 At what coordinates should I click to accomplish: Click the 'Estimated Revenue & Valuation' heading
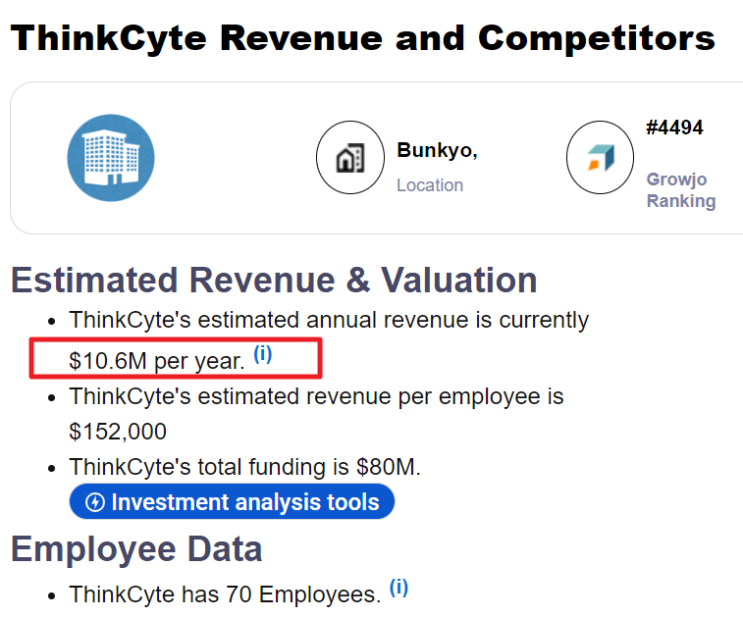274,280
